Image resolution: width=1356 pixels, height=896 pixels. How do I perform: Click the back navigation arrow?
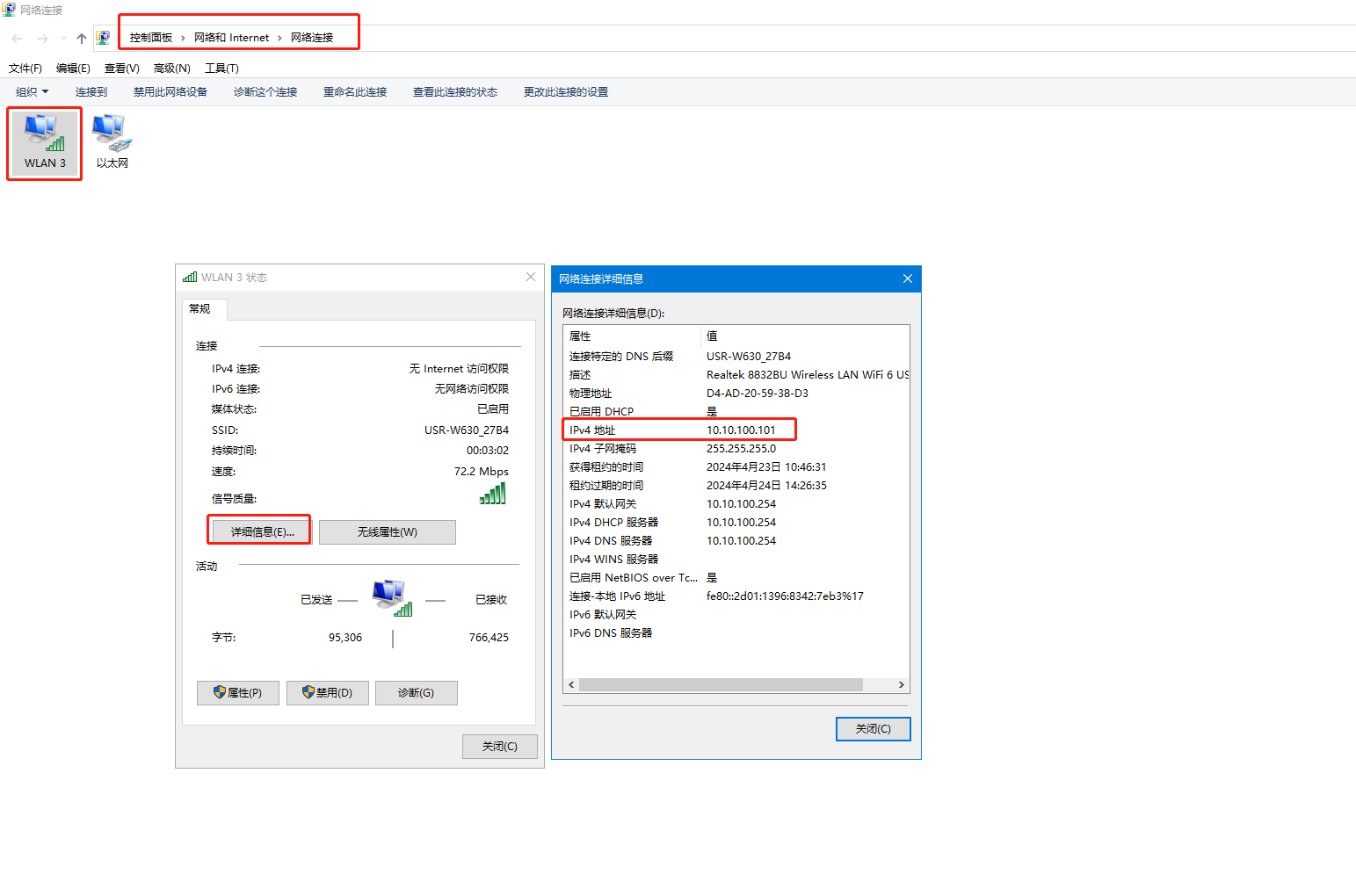tap(17, 38)
